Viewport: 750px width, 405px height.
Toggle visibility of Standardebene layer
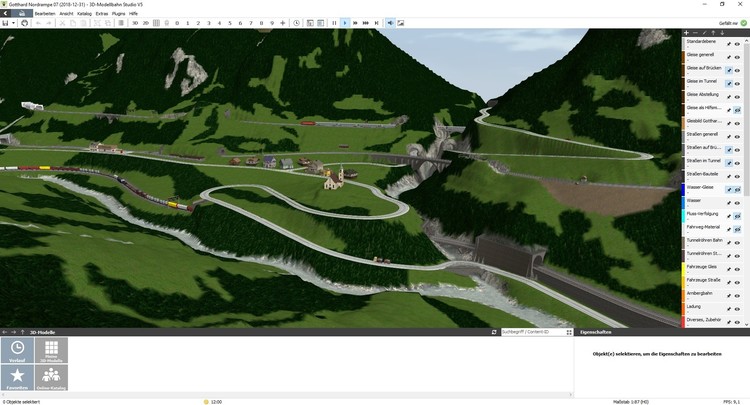tap(737, 44)
